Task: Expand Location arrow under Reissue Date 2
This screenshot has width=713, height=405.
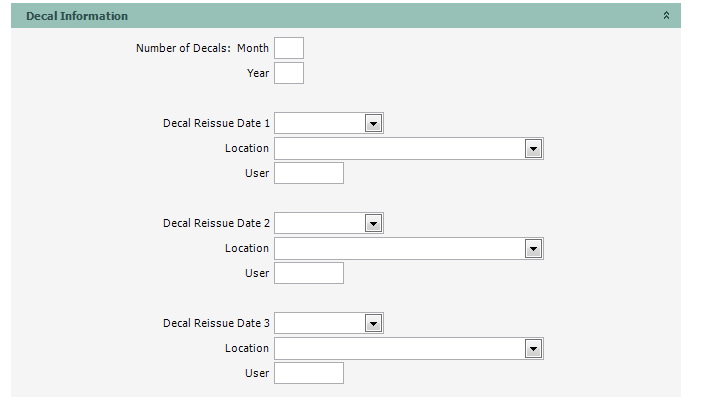Action: (x=533, y=249)
